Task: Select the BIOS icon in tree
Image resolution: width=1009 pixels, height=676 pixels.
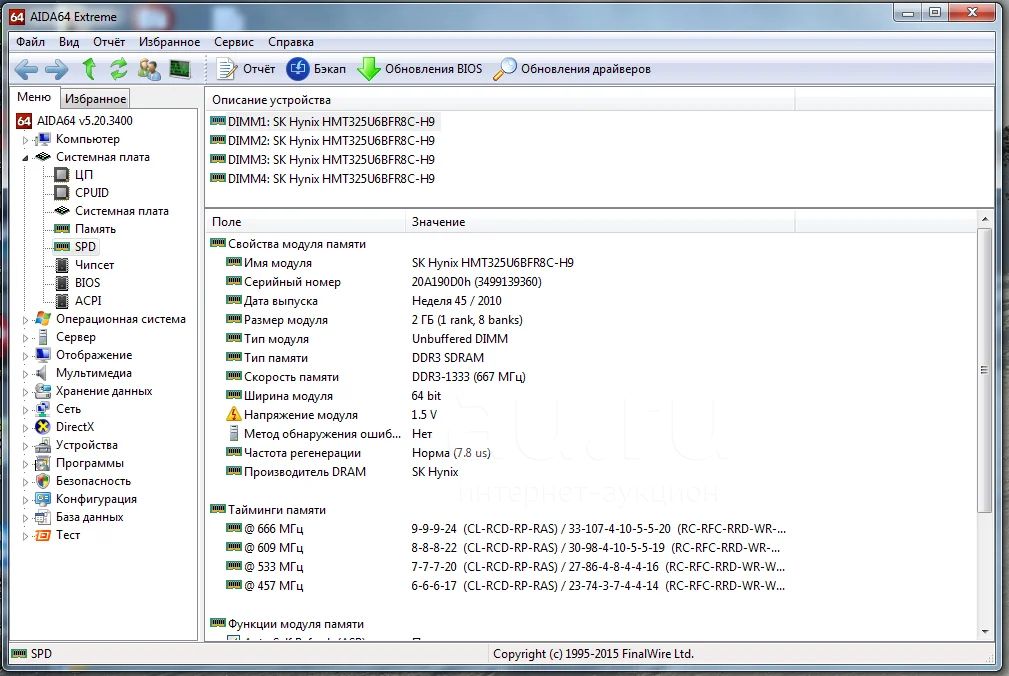Action: tap(62, 282)
